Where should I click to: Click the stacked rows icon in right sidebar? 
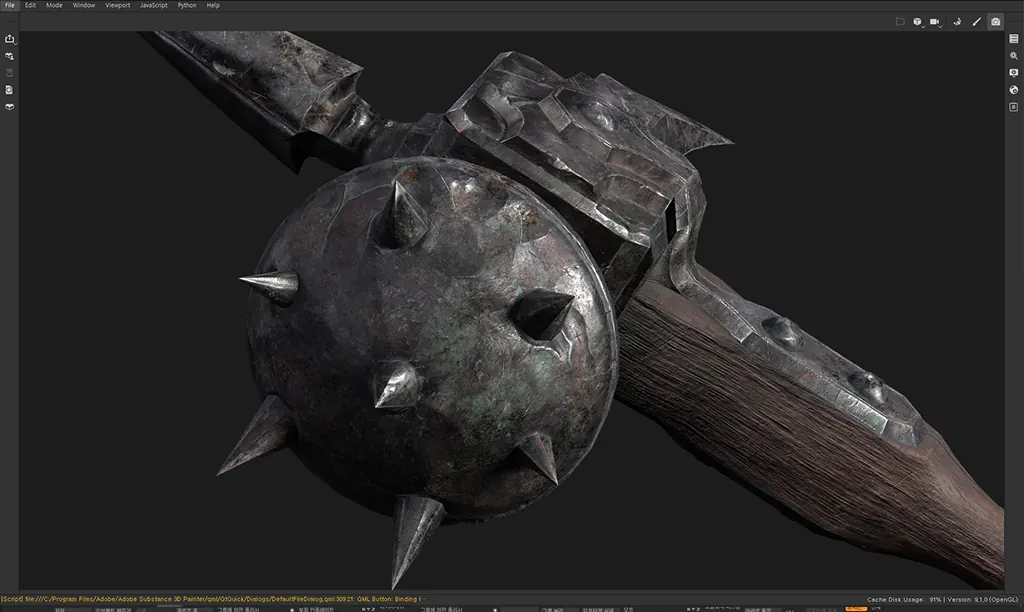click(1014, 39)
